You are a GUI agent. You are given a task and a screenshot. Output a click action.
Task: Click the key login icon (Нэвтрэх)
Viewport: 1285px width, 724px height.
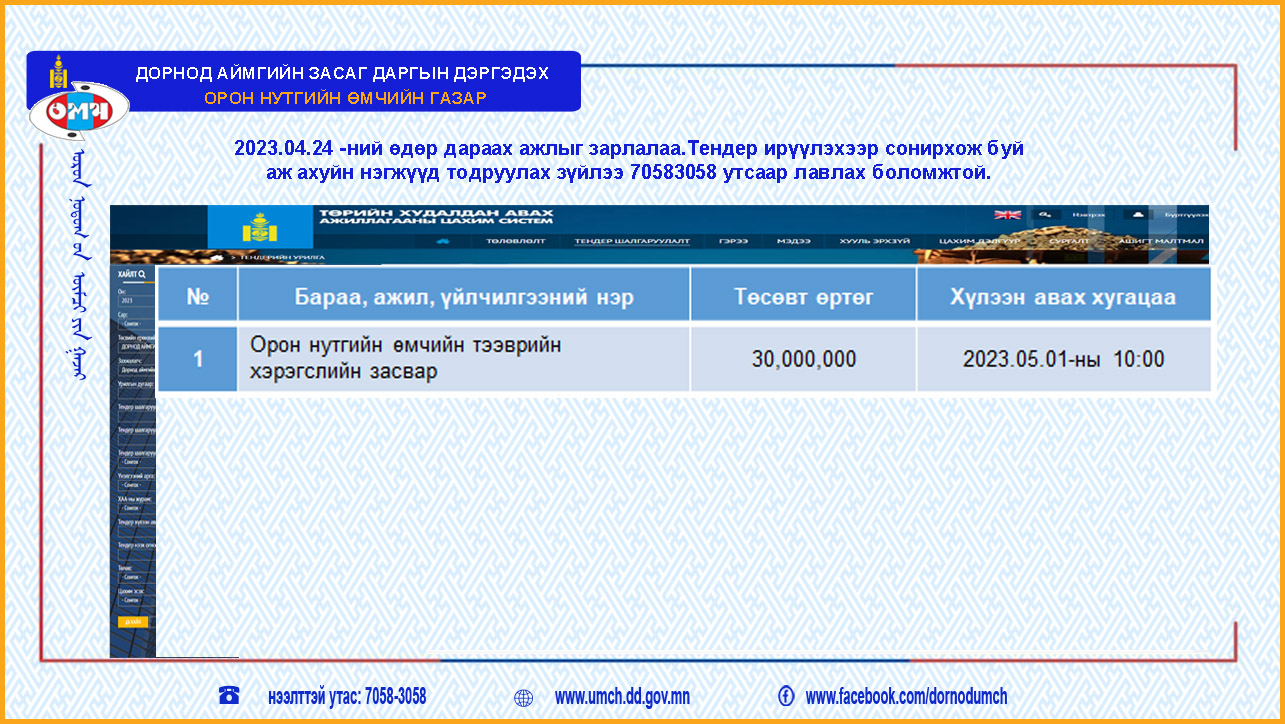1046,214
